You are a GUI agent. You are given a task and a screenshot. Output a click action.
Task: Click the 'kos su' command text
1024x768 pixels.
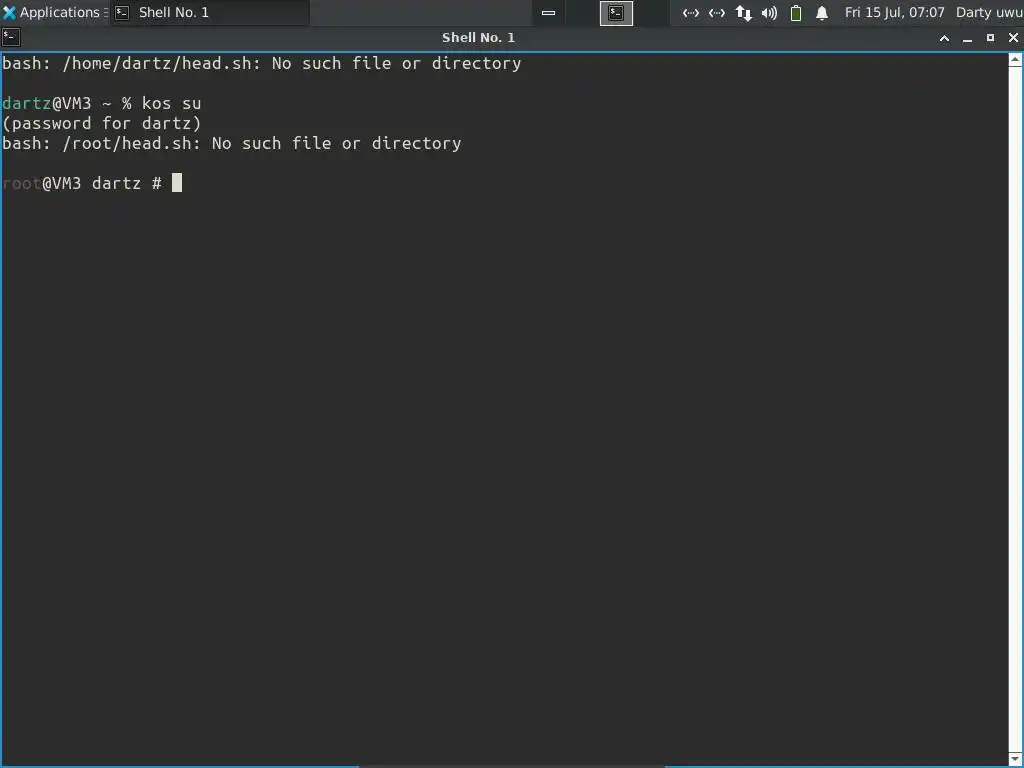pos(172,103)
